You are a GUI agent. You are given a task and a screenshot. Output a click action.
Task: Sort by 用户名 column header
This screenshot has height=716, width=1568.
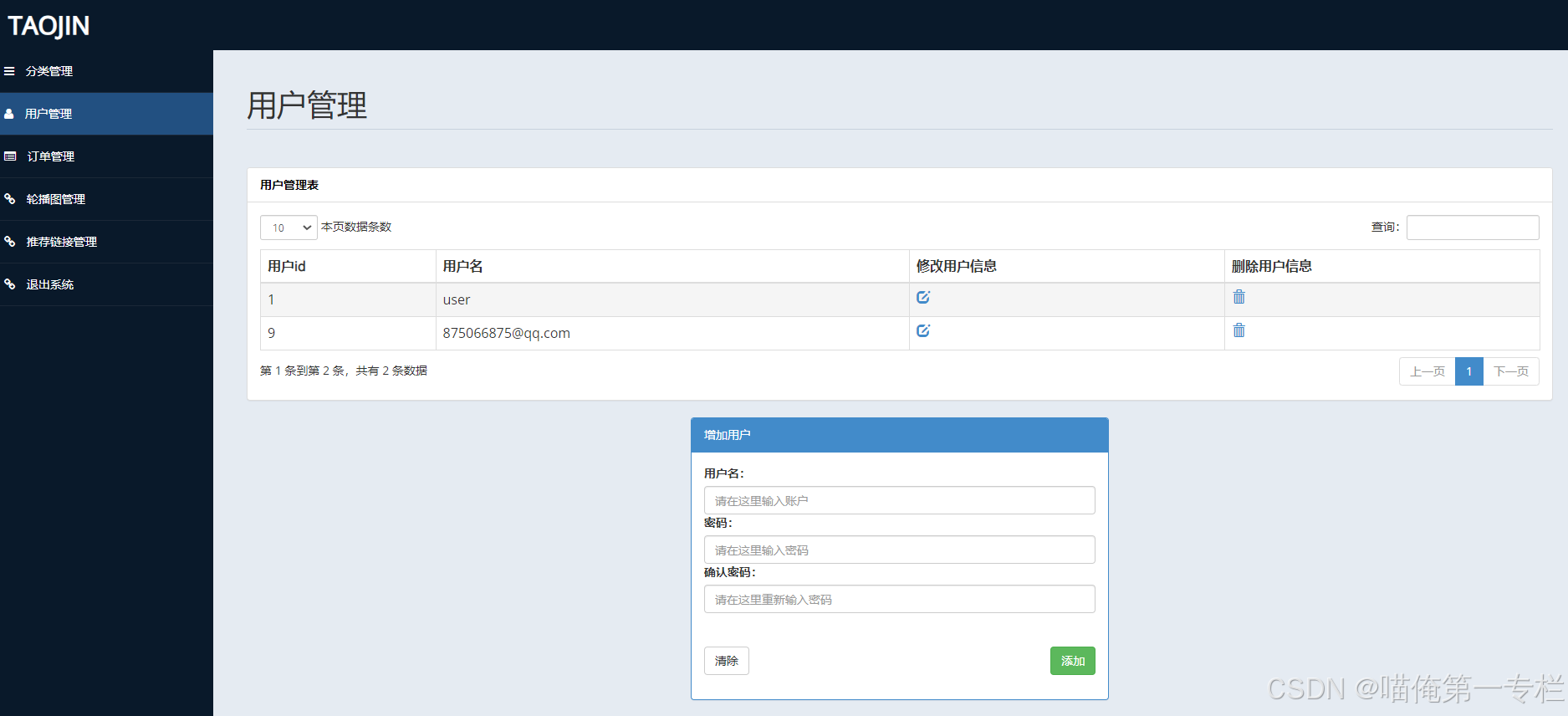coord(672,266)
